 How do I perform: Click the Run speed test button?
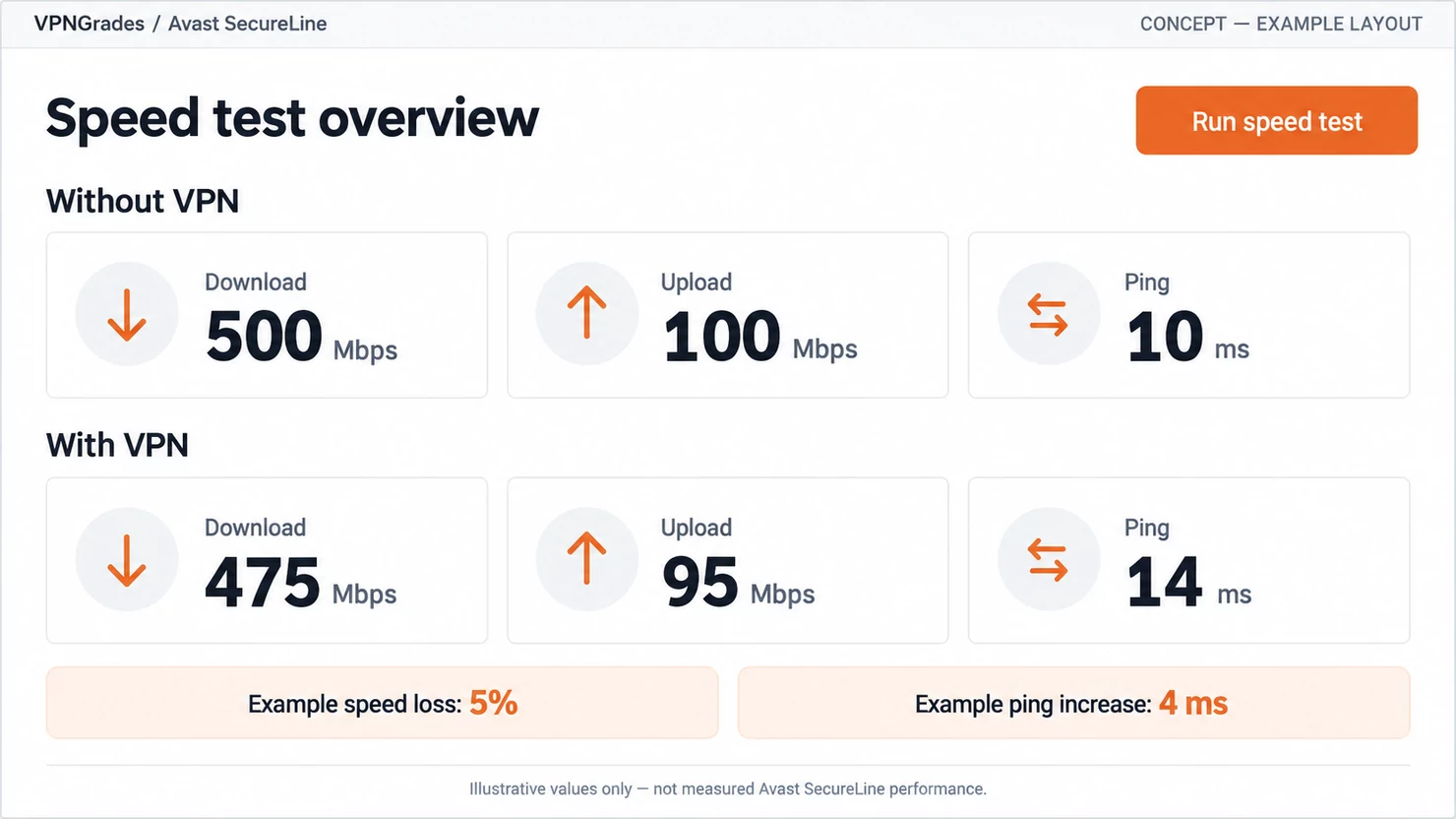[1276, 120]
